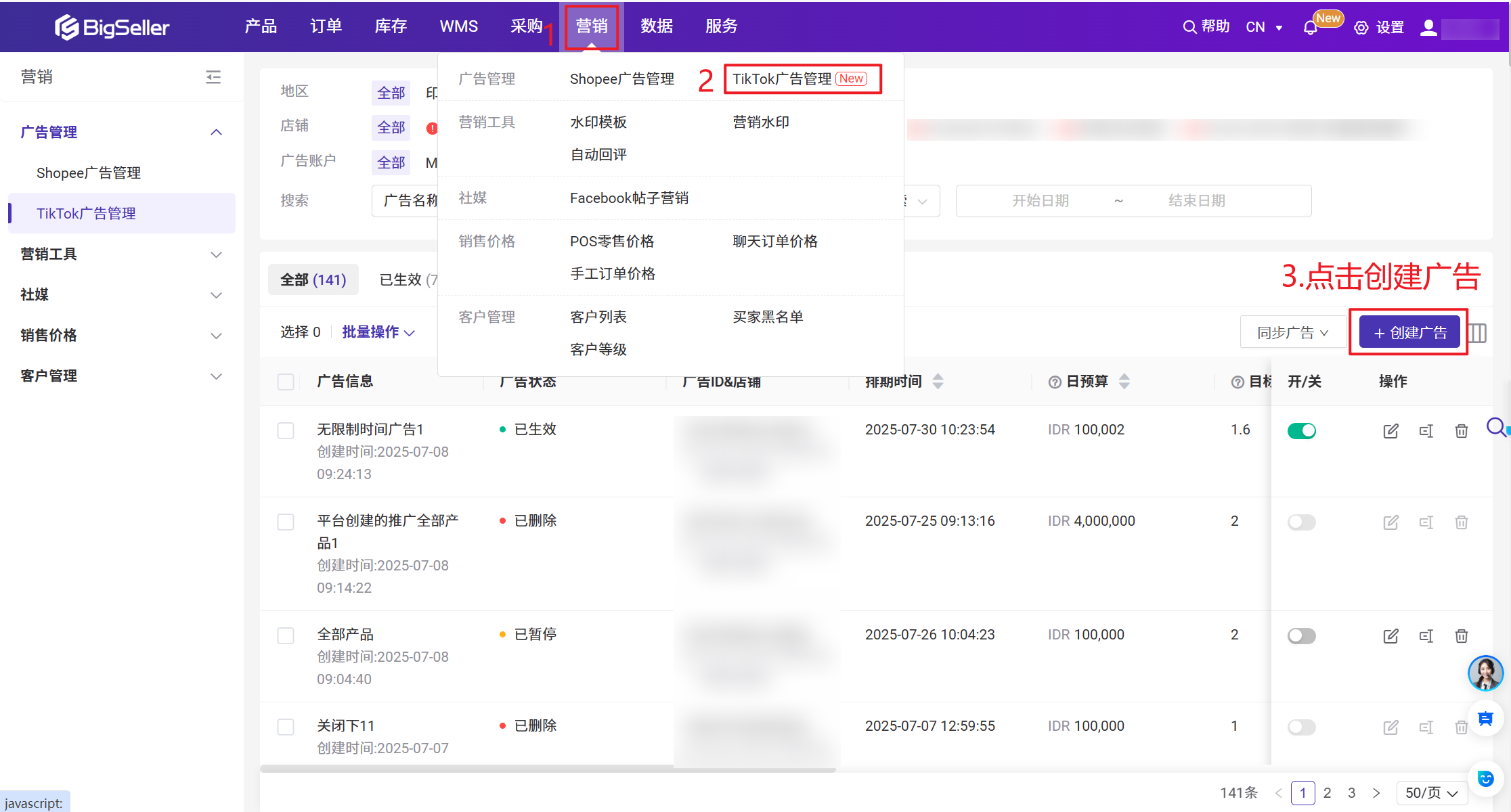Image resolution: width=1511 pixels, height=812 pixels.
Task: Open the CN language dropdown
Action: click(1265, 27)
